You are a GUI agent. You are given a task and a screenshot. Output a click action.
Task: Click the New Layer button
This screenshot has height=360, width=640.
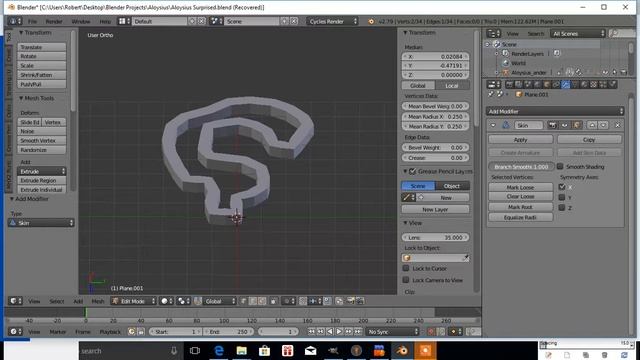tap(435, 209)
